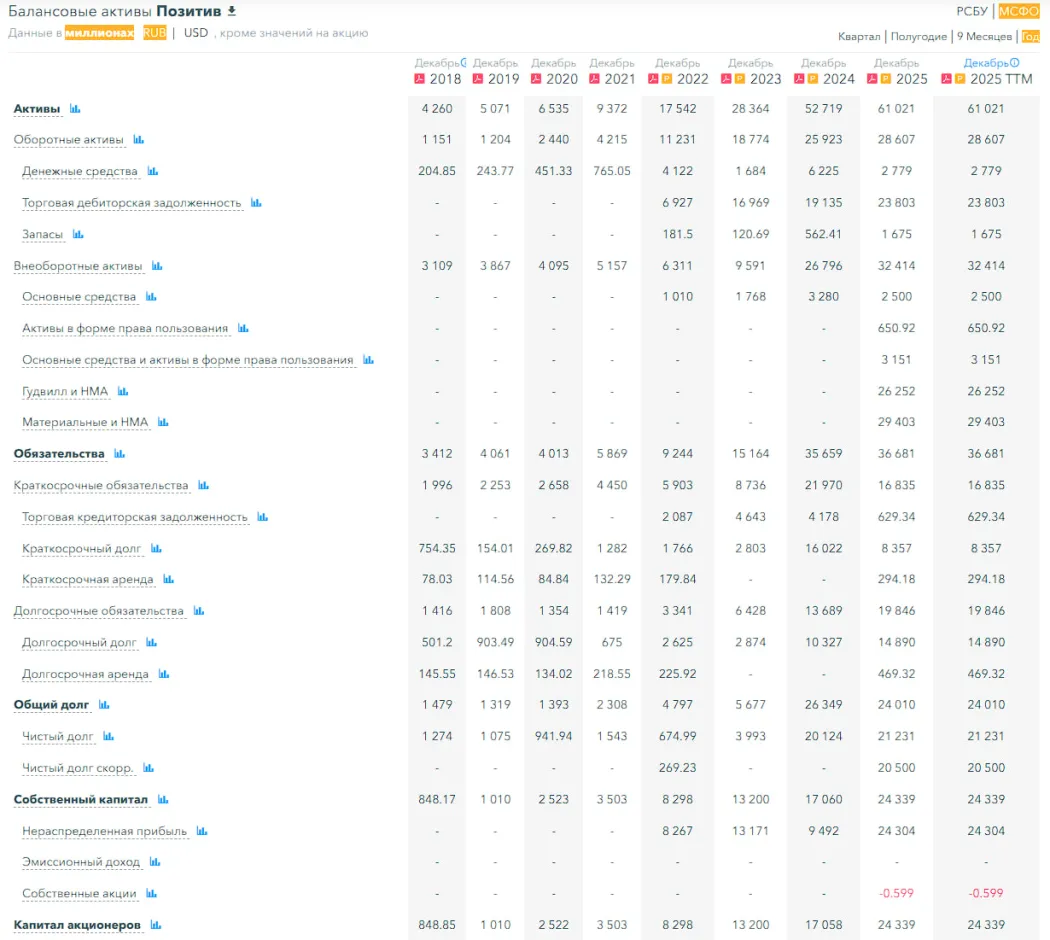
Task: Click the Краткосрочные обязательства row label
Action: 101,486
